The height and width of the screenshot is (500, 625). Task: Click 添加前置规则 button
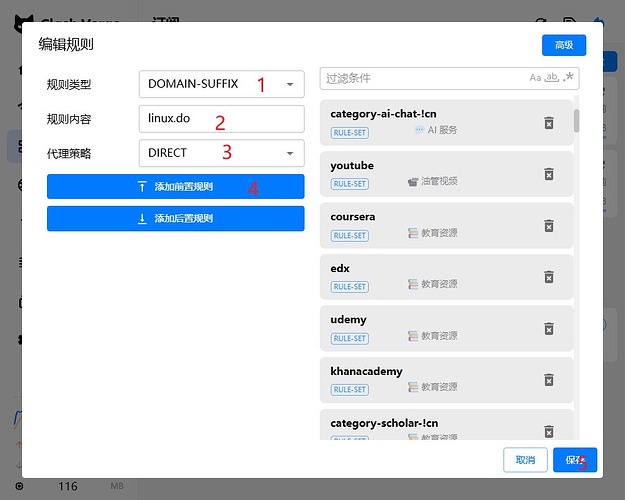pos(176,187)
